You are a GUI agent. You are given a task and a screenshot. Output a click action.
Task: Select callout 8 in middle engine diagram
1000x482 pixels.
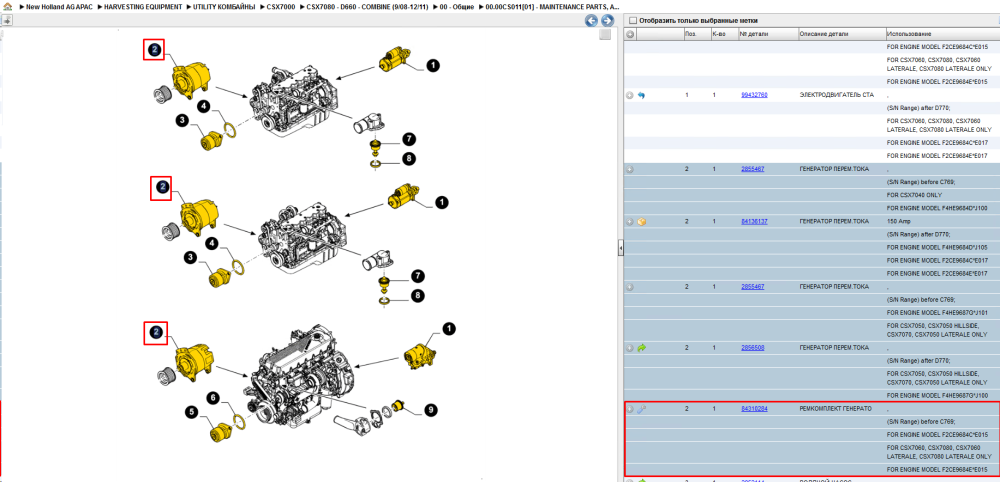(418, 295)
